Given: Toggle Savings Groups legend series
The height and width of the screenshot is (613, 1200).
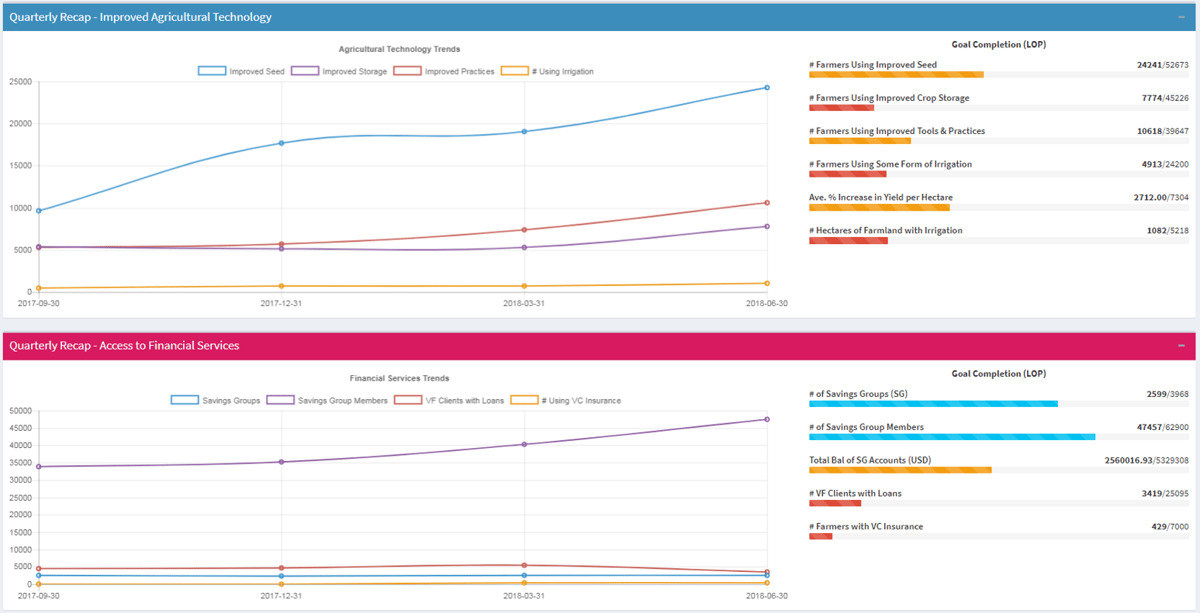Looking at the screenshot, I should (x=216, y=400).
